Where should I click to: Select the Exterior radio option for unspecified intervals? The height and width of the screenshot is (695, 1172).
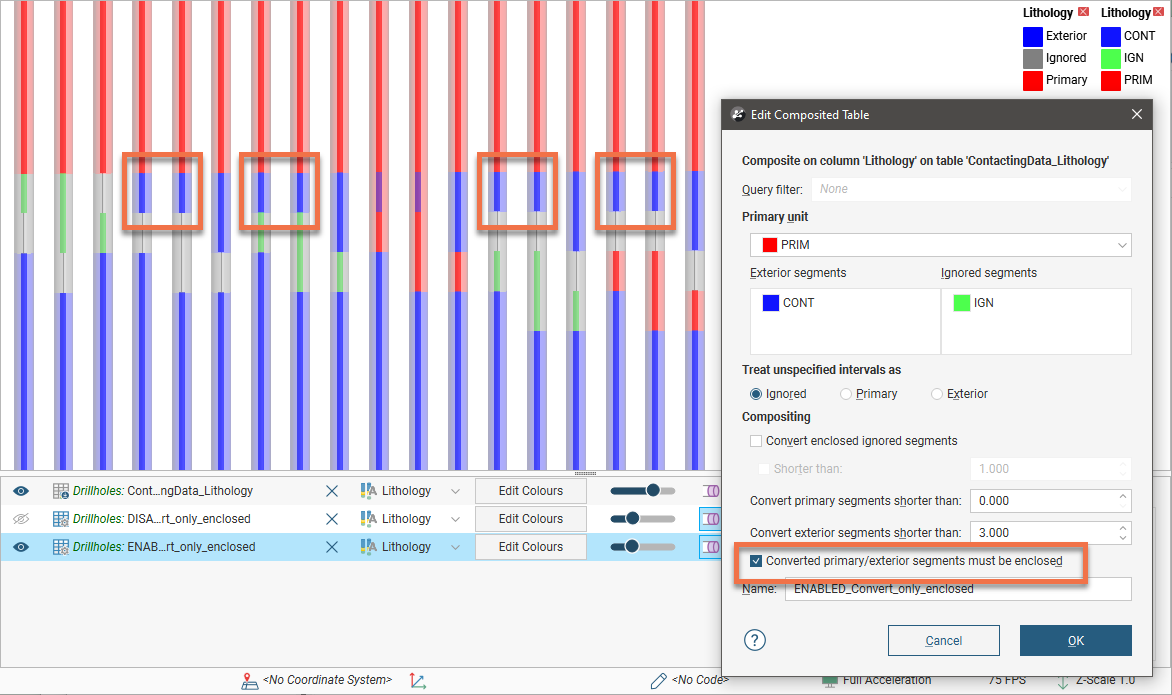click(937, 394)
